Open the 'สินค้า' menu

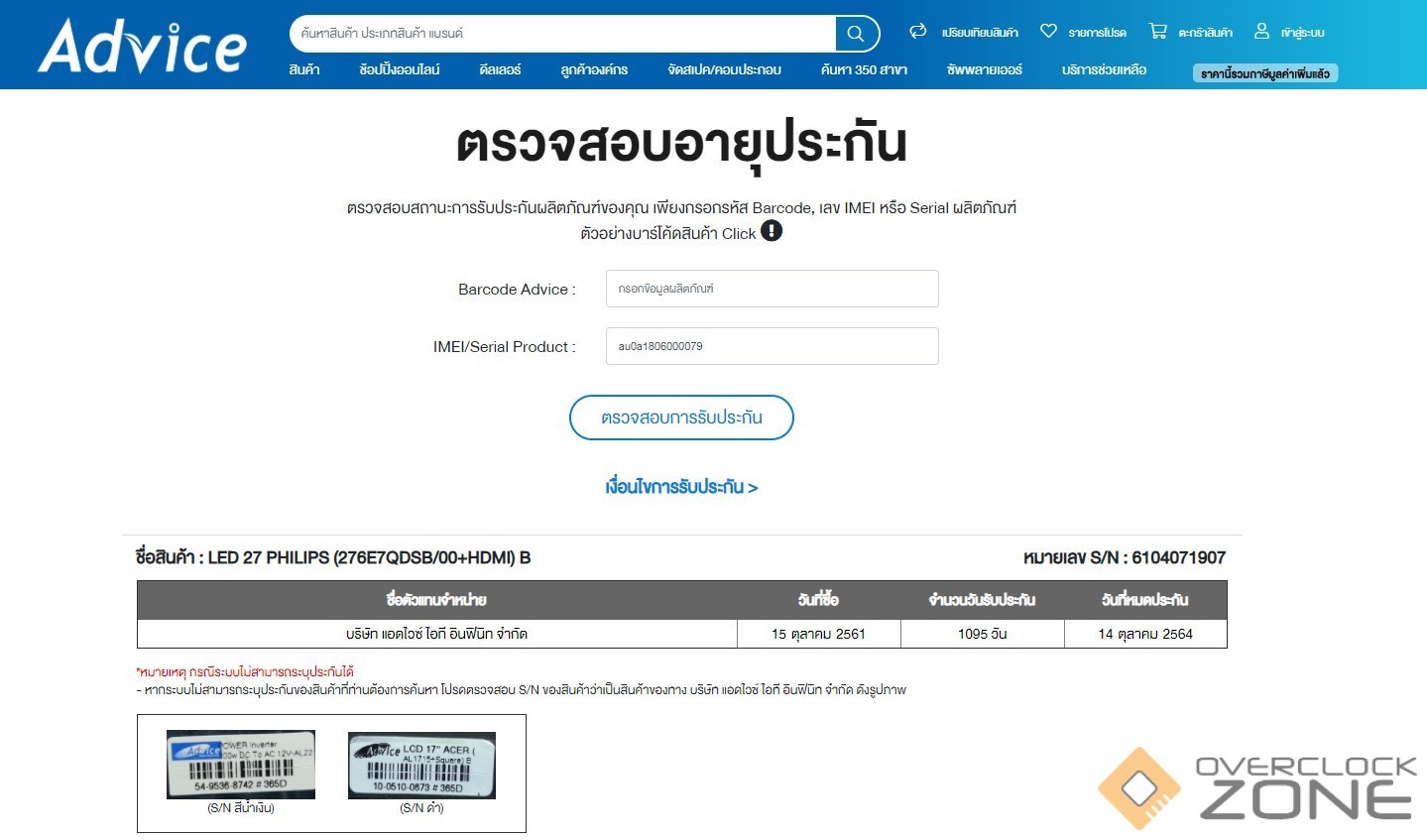point(304,69)
